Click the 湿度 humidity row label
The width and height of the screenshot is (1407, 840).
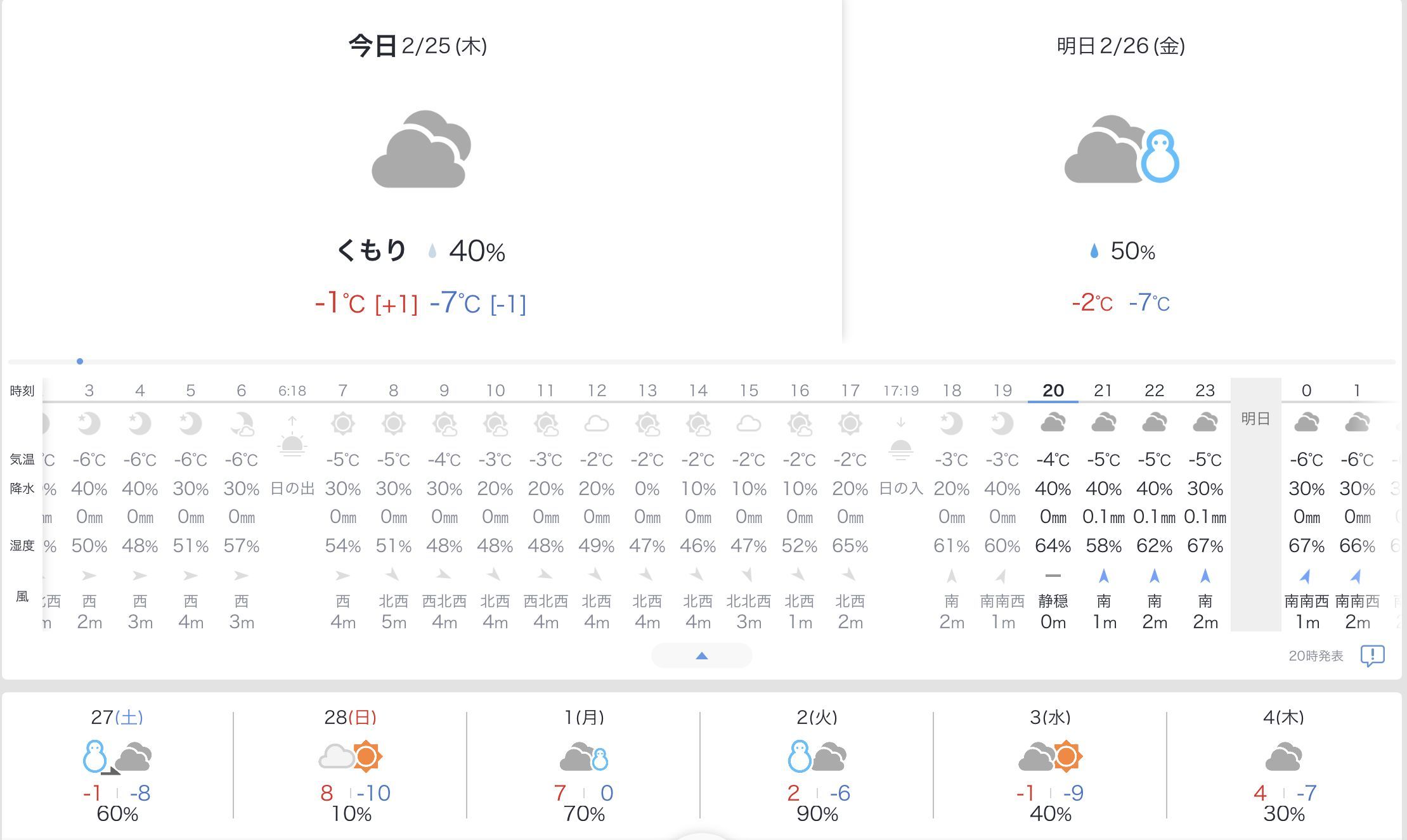coord(22,546)
